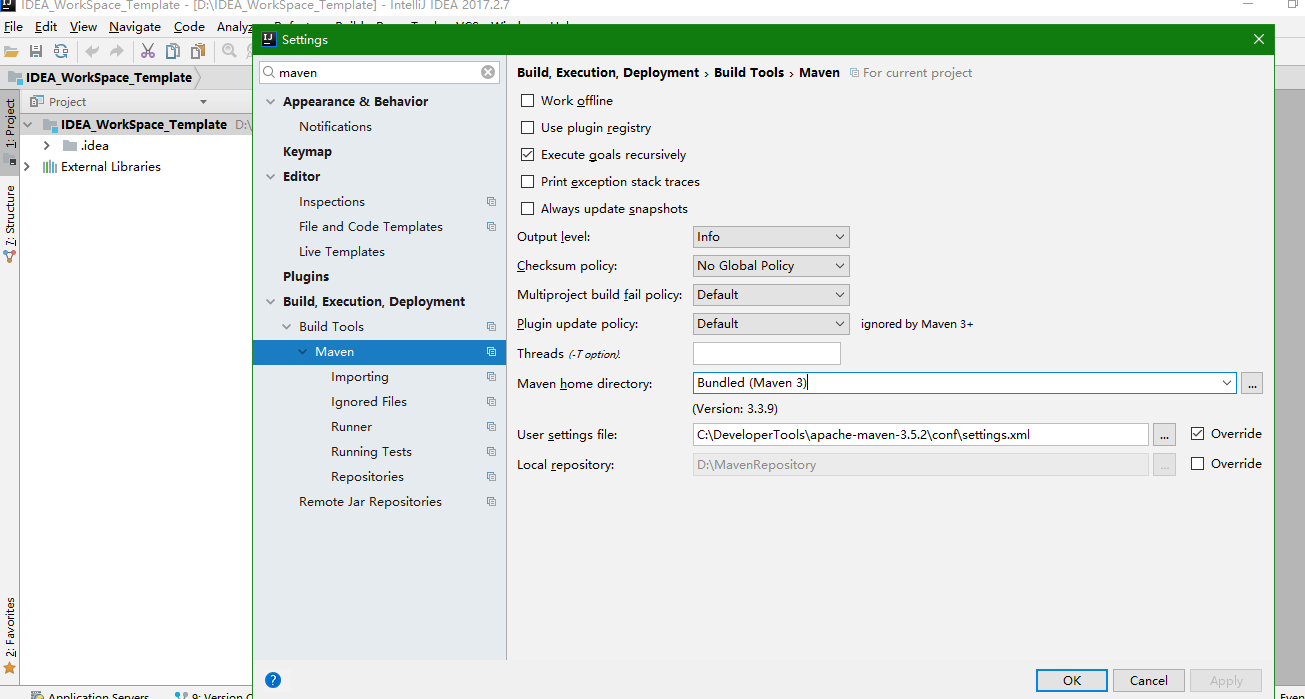Image resolution: width=1305 pixels, height=699 pixels.
Task: Open the 7: Structure tool tab
Action: tap(10, 222)
